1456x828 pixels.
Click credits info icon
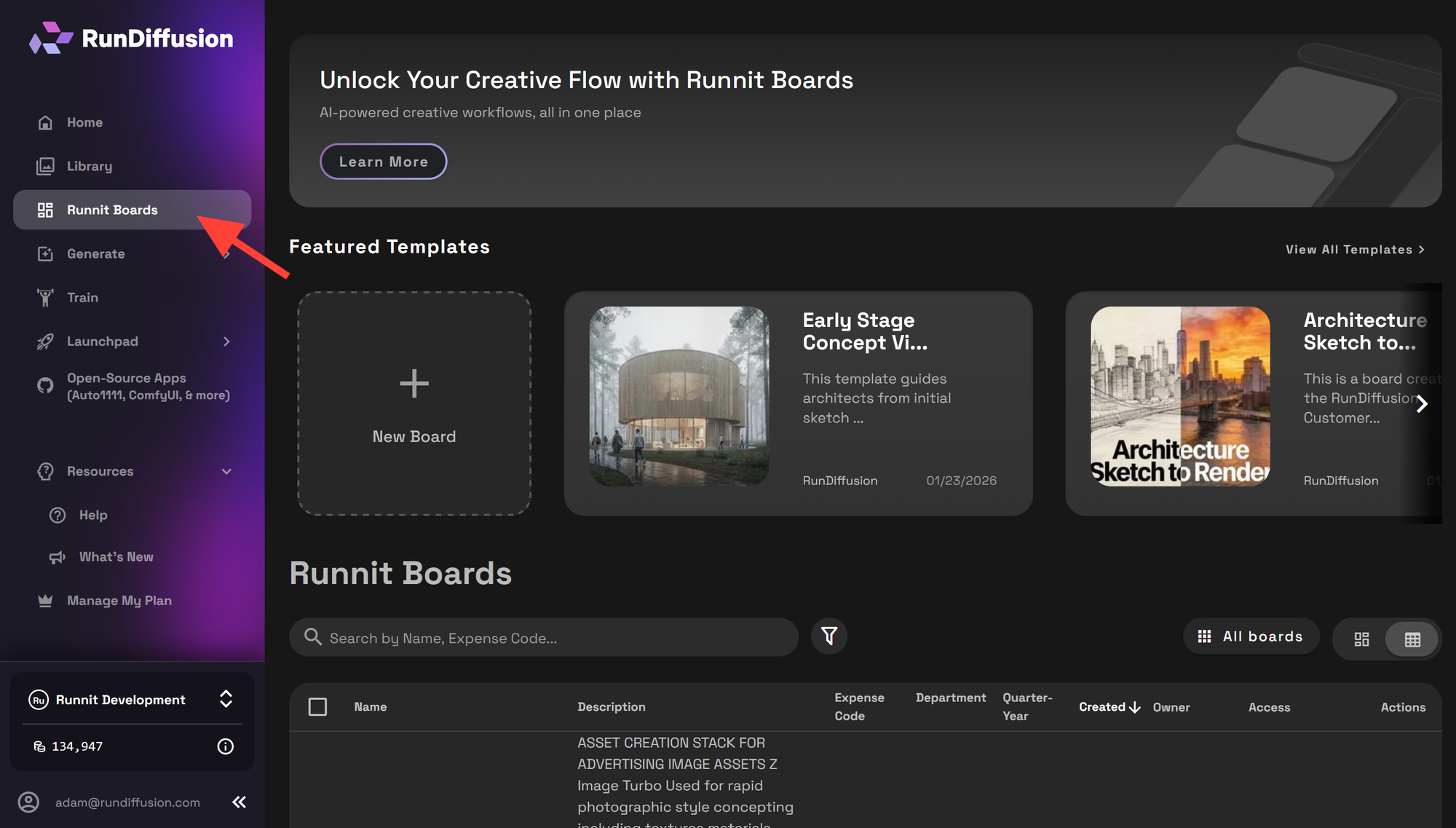(x=226, y=746)
